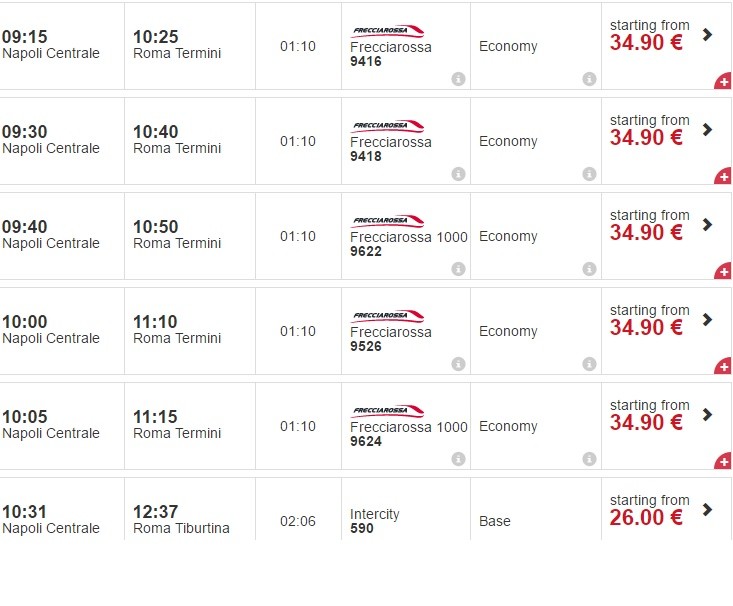Click Economy fare info icon on 09:15 train
Image resolution: width=733 pixels, height=606 pixels.
coord(589,79)
